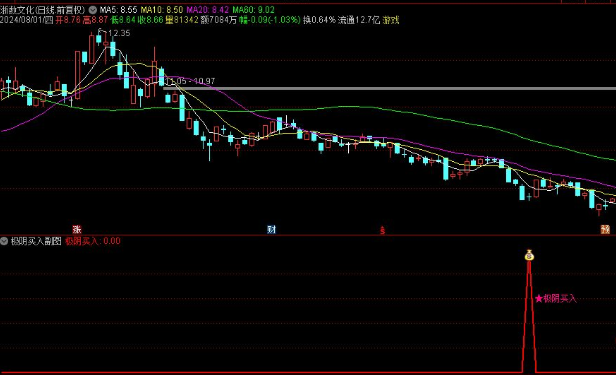Click the 浙数文化(日线,前复权) chart title
616x375 pixels.
pos(43,10)
